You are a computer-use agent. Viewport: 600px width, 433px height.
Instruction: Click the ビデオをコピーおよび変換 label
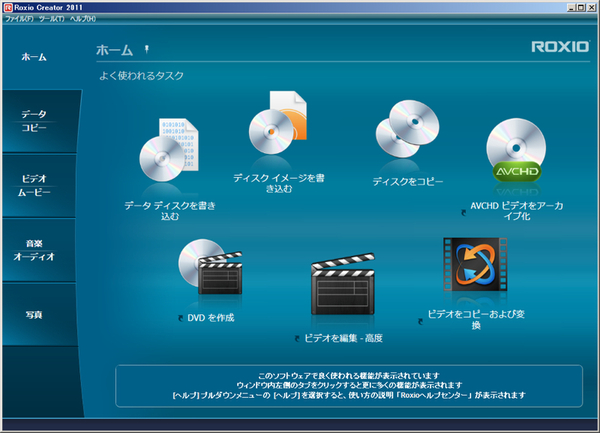click(476, 319)
